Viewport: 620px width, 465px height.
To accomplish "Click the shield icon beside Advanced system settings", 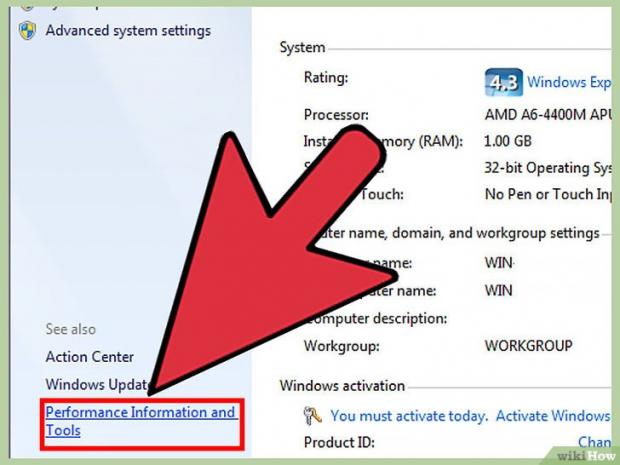I will (x=27, y=29).
